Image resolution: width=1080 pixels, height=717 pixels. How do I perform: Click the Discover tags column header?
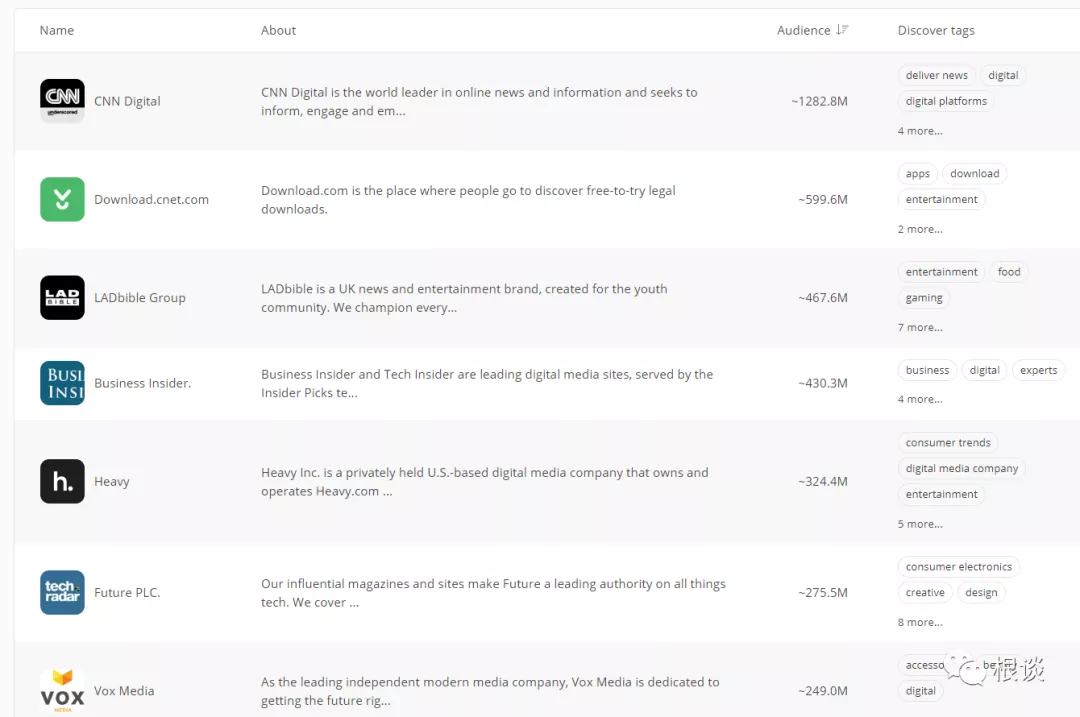[x=936, y=30]
